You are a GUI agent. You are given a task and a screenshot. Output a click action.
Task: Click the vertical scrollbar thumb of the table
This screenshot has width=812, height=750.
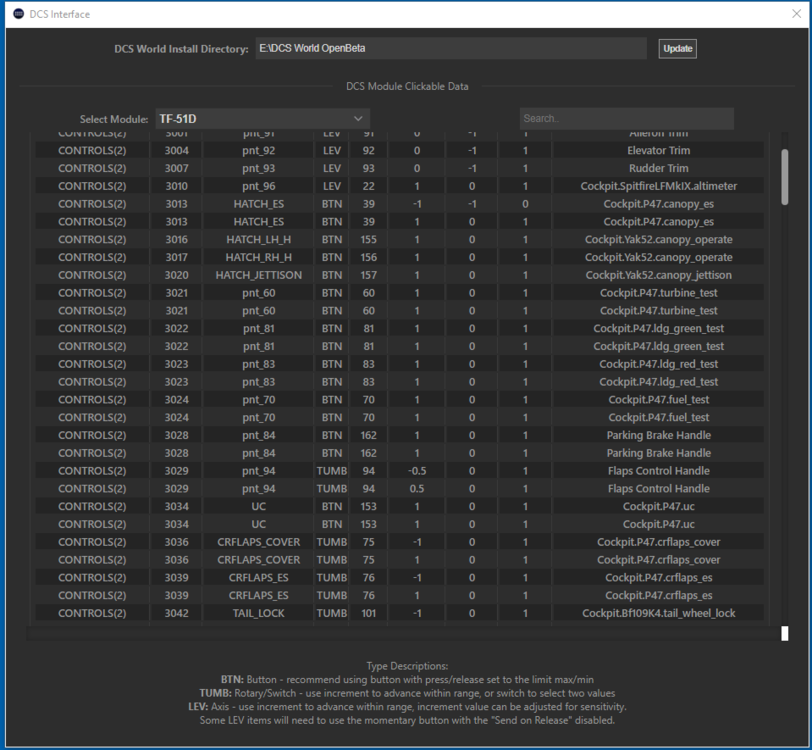[x=785, y=177]
